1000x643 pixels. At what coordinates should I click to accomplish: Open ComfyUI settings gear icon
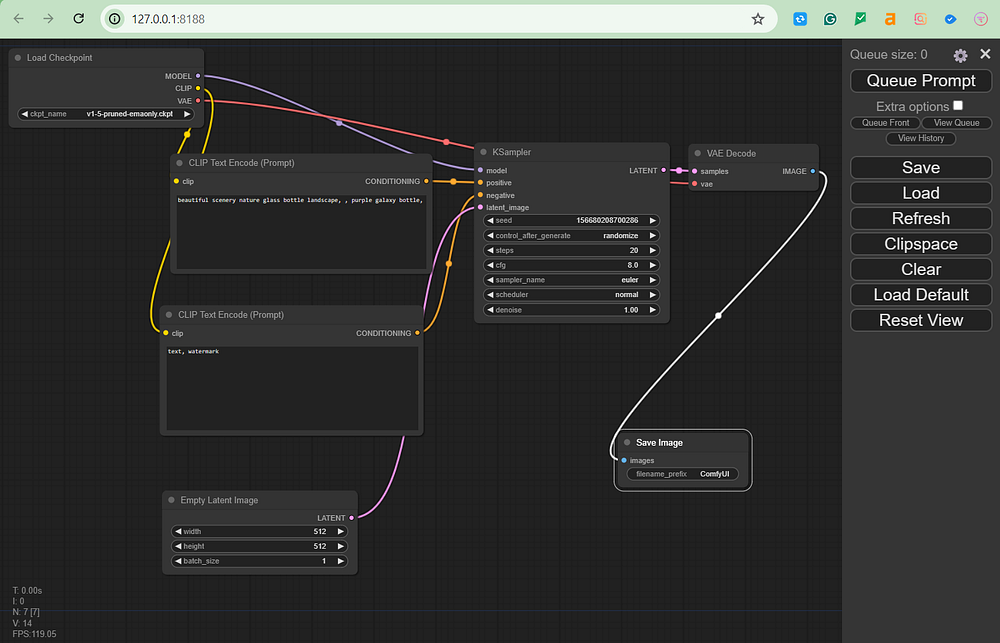click(960, 55)
